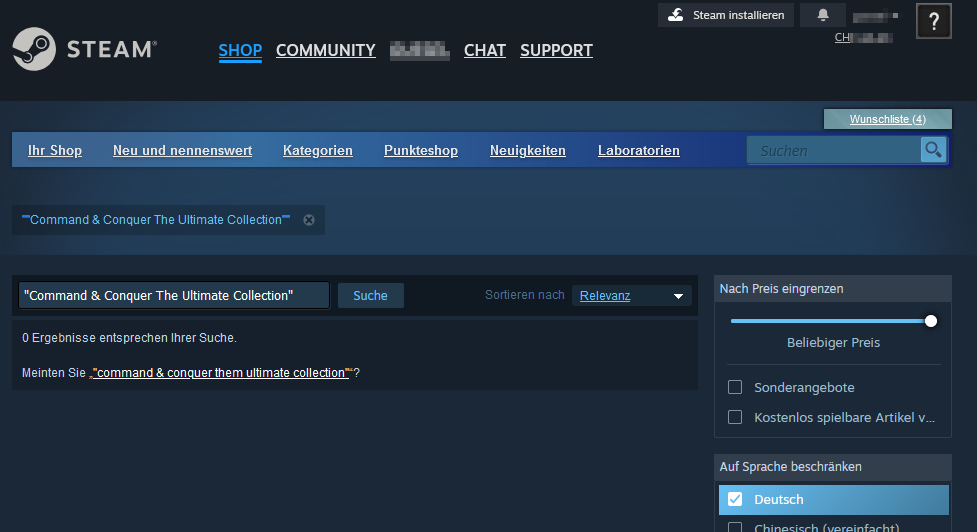
Task: Remove the Command & Conquer search tag
Action: [309, 220]
